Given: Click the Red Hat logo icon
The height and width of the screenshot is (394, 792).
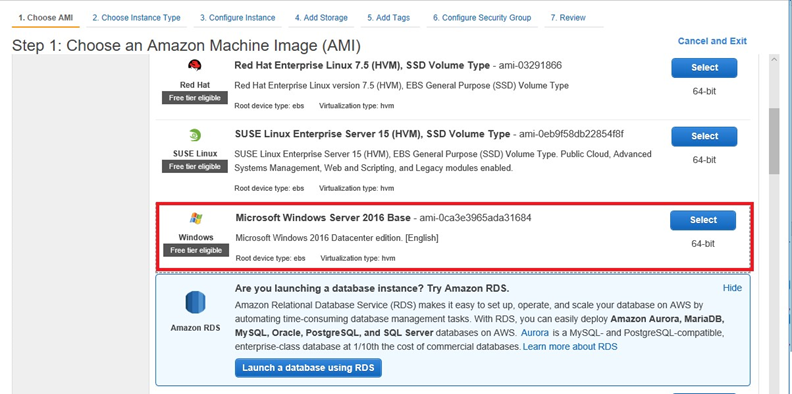Looking at the screenshot, I should (195, 65).
